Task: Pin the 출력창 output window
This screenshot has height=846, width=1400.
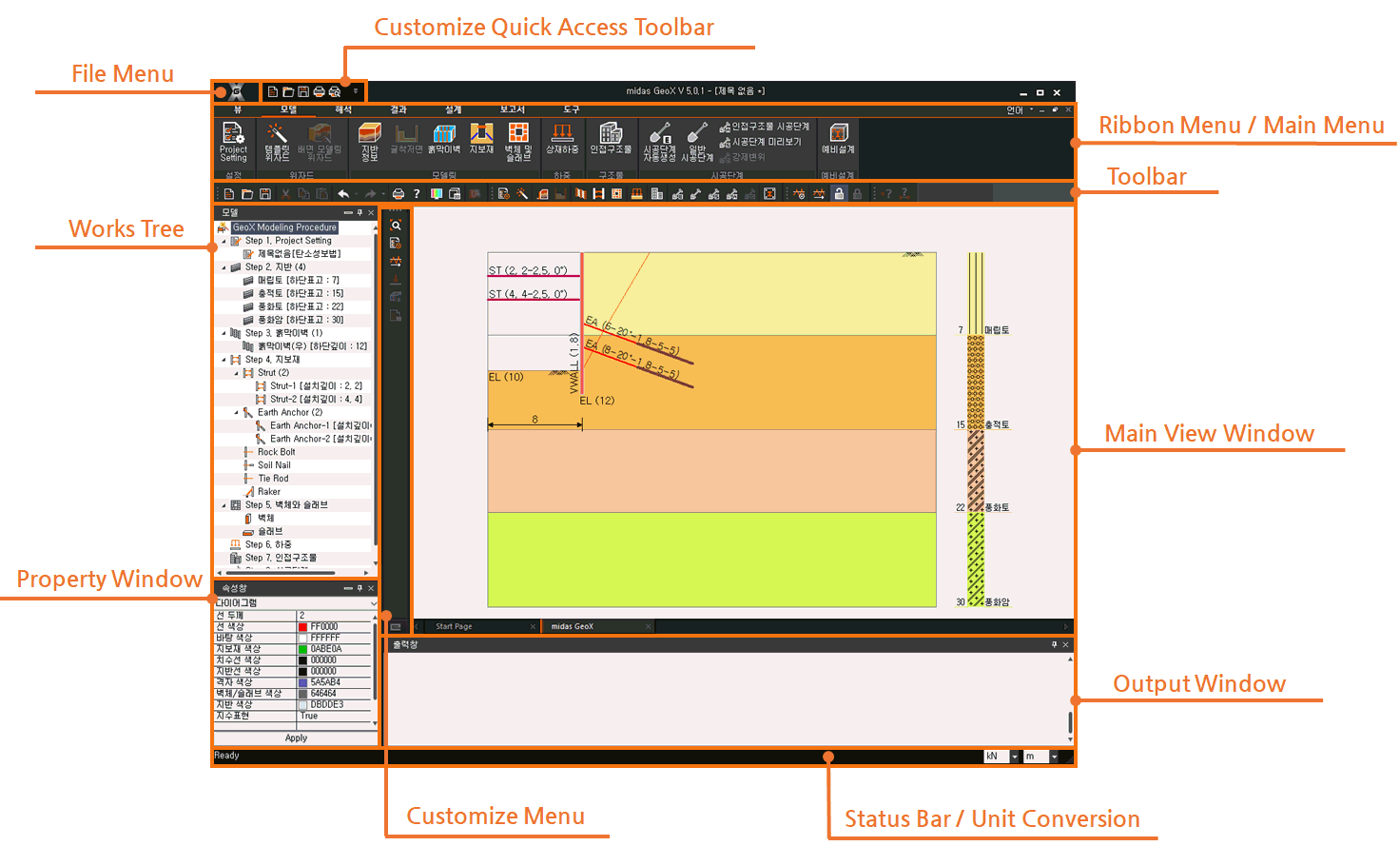Action: (1054, 645)
